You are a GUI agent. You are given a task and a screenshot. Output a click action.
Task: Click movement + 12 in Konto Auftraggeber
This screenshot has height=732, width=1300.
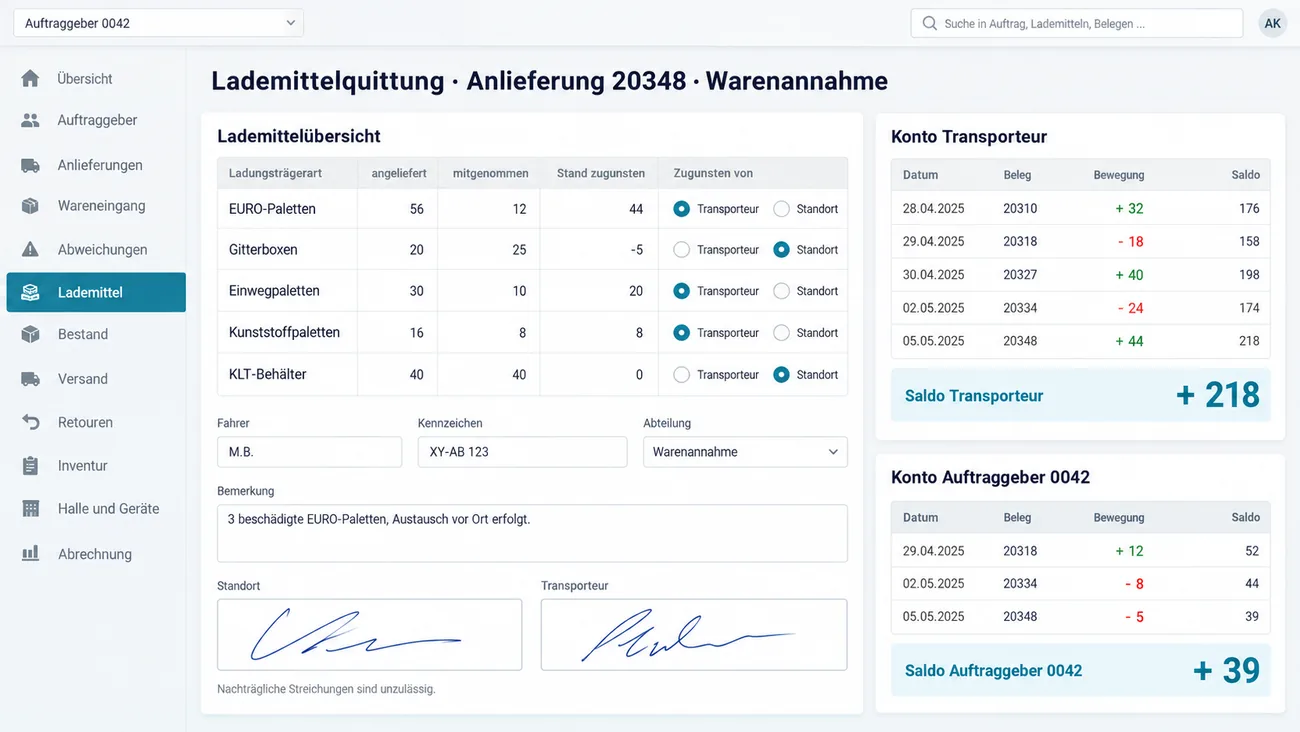point(1129,551)
